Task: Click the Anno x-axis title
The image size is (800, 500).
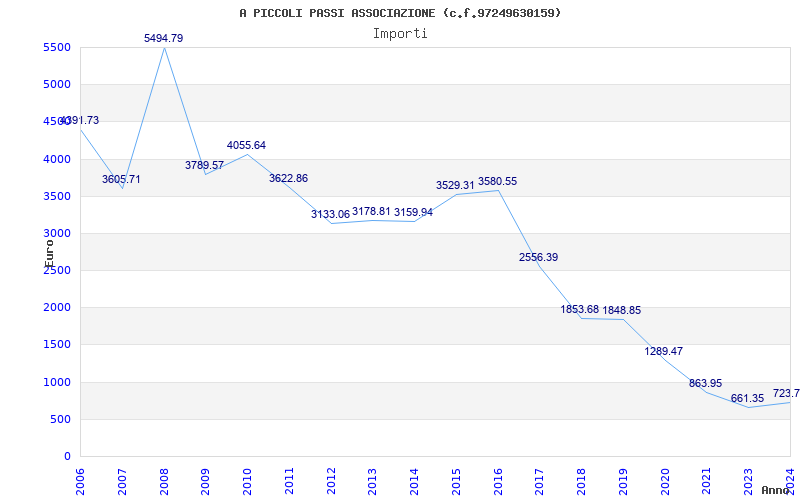Action: 776,490
